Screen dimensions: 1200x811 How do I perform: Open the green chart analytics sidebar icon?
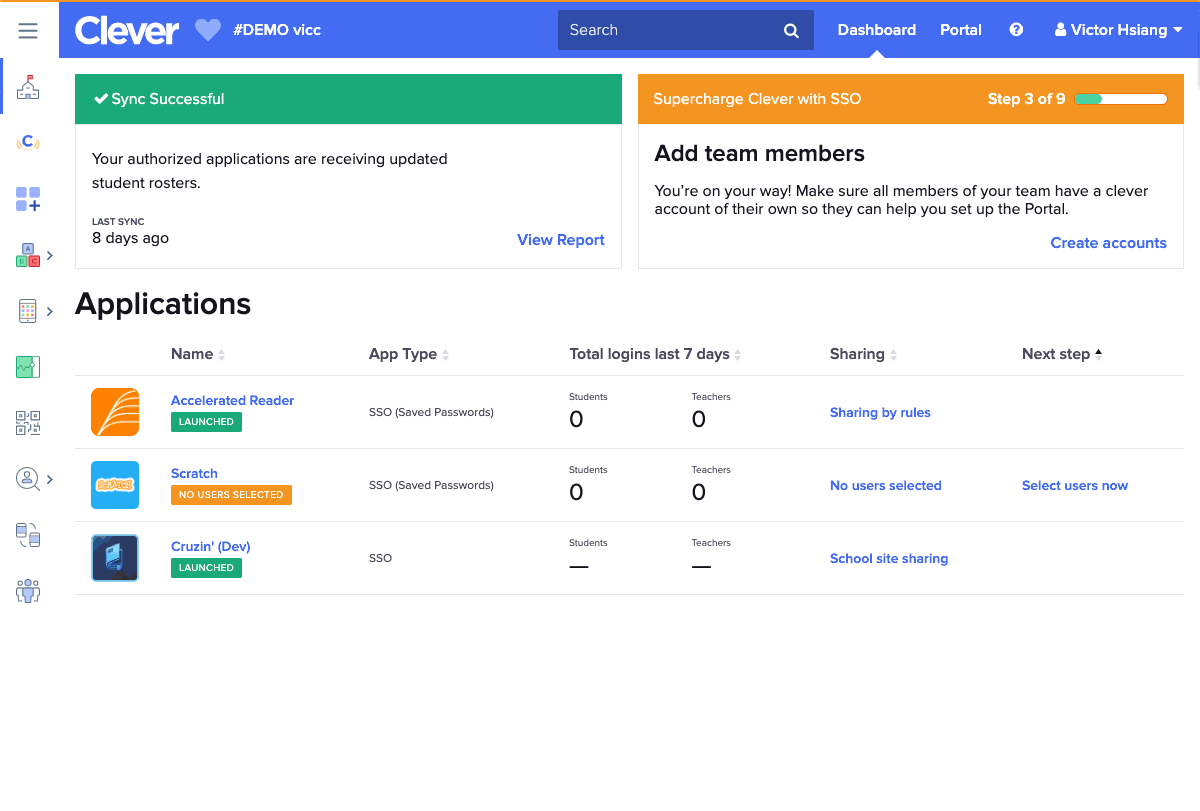[28, 367]
